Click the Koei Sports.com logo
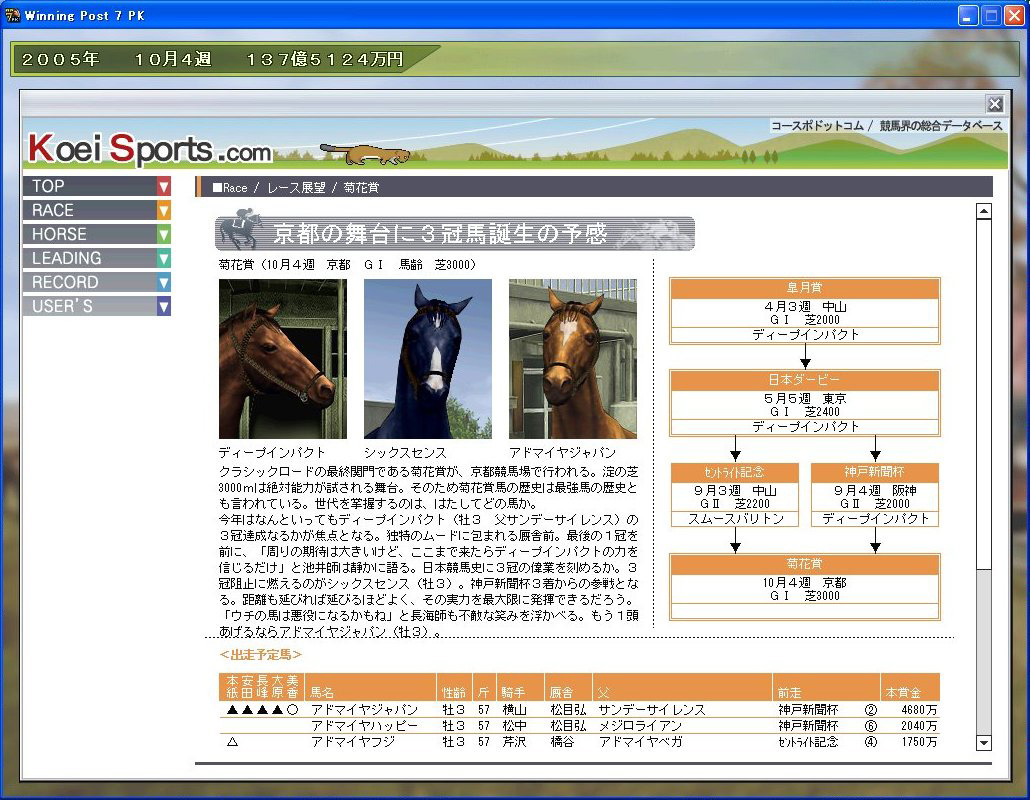The width and height of the screenshot is (1030, 800). pos(150,148)
